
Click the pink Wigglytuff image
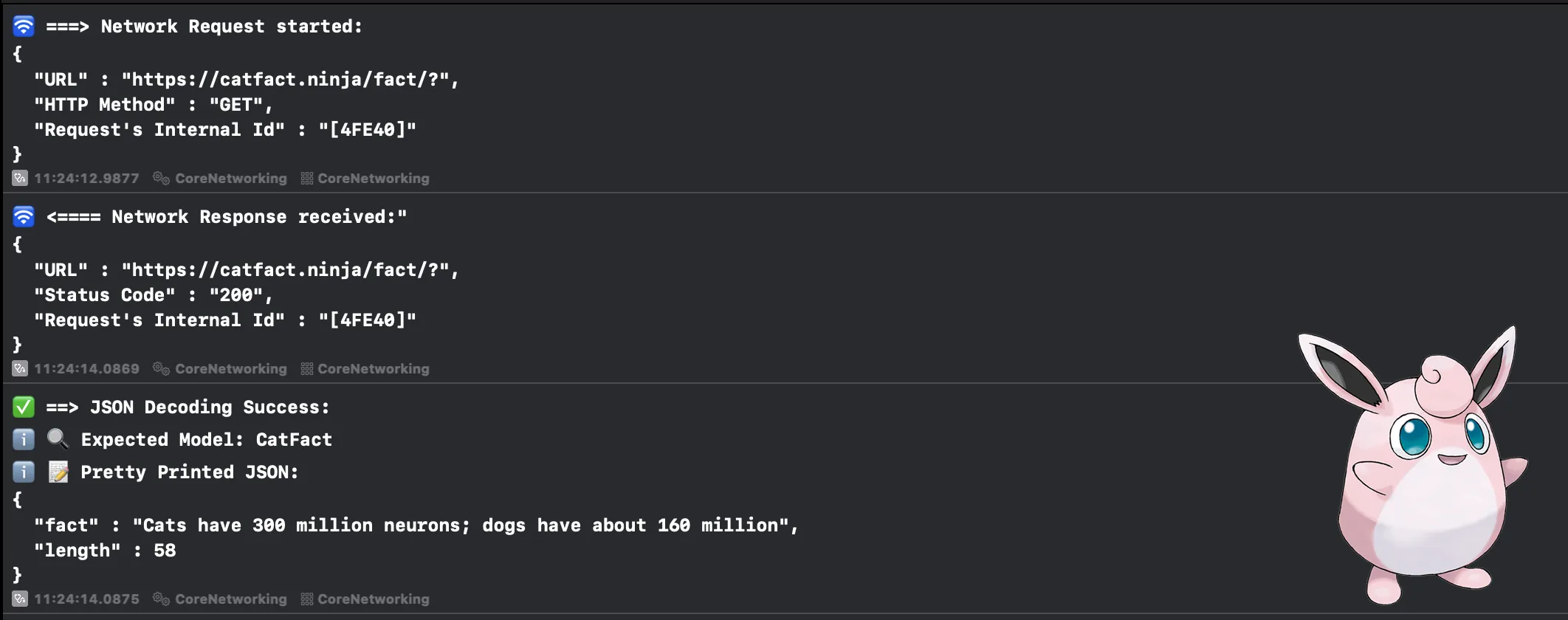1413,466
